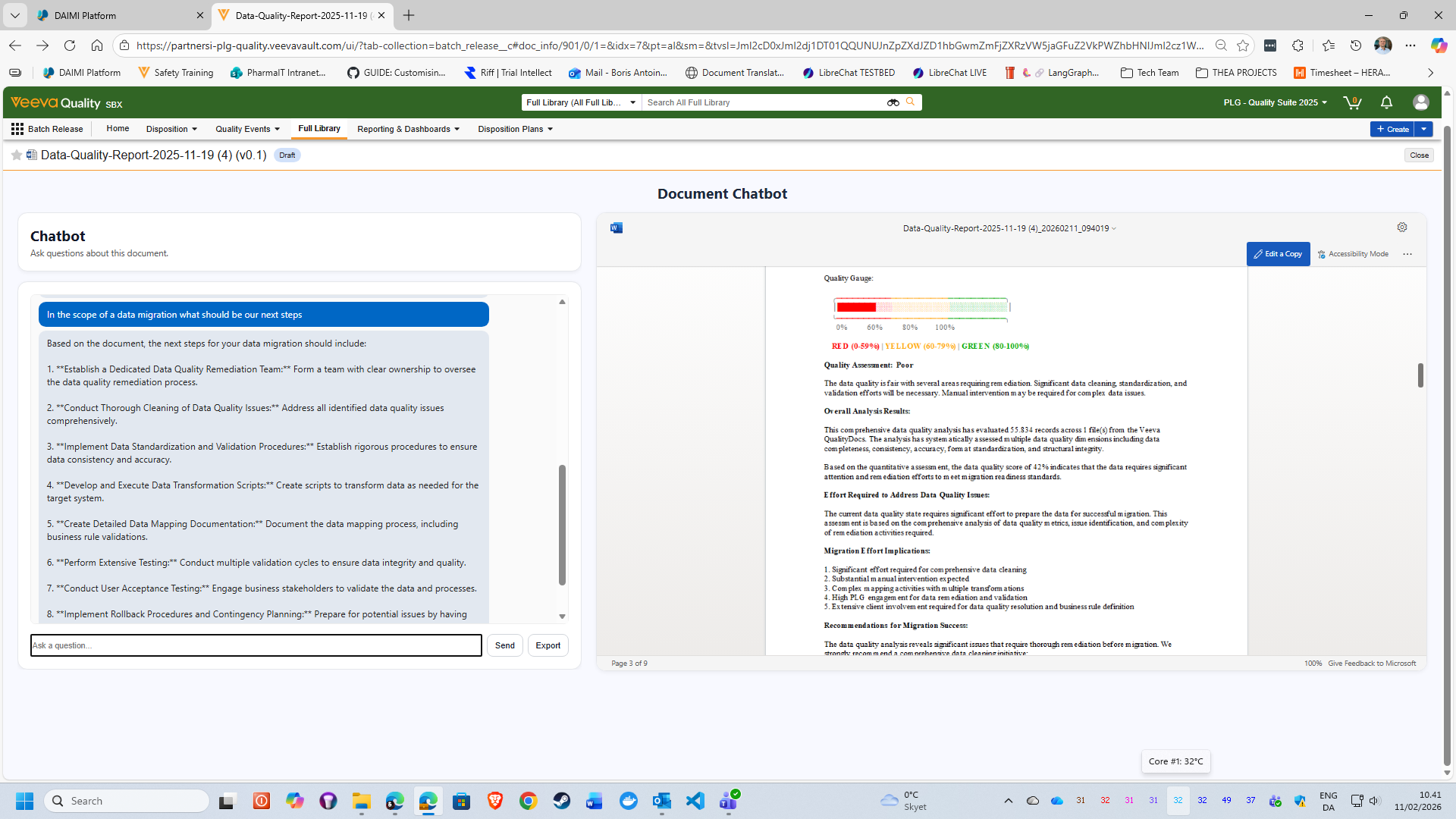Image resolution: width=1456 pixels, height=819 pixels.
Task: Open the user profile avatar menu
Action: 1420,102
